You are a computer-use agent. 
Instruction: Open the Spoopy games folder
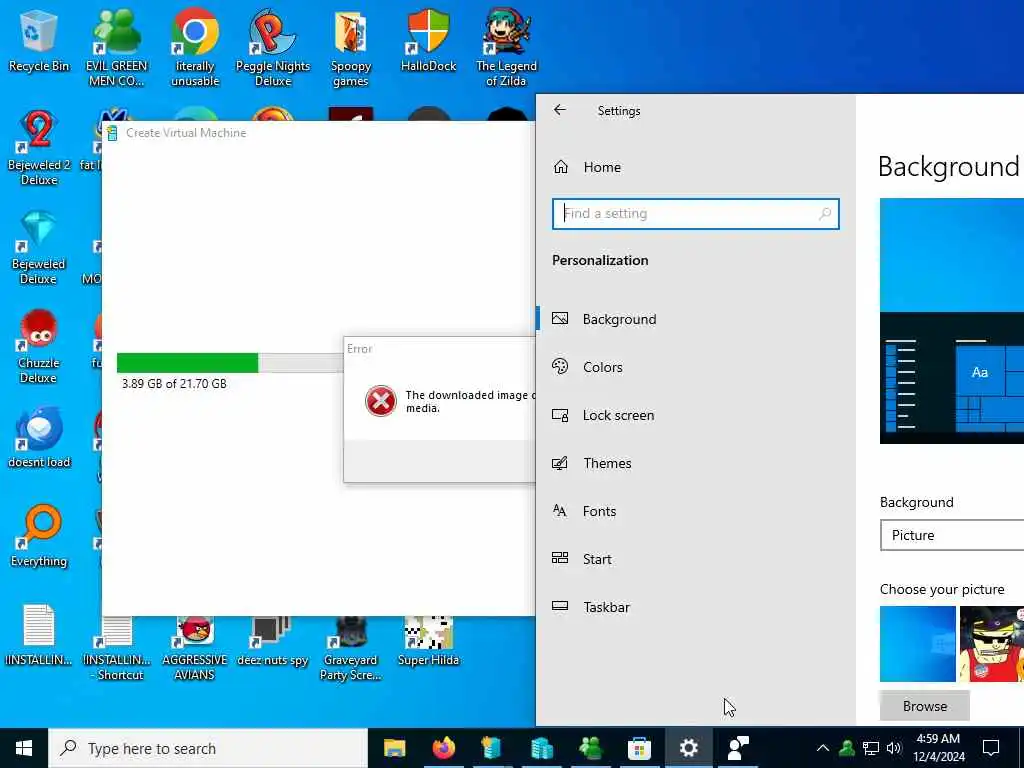click(x=351, y=47)
